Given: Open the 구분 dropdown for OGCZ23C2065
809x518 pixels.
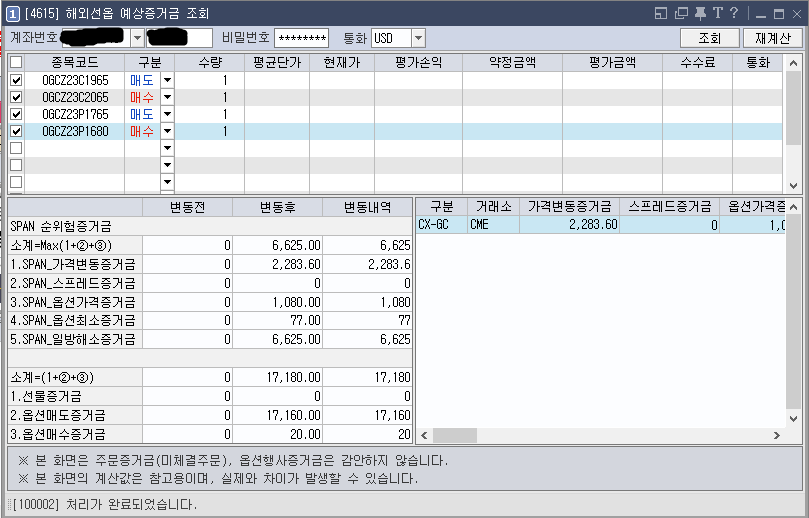Looking at the screenshot, I should point(167,97).
